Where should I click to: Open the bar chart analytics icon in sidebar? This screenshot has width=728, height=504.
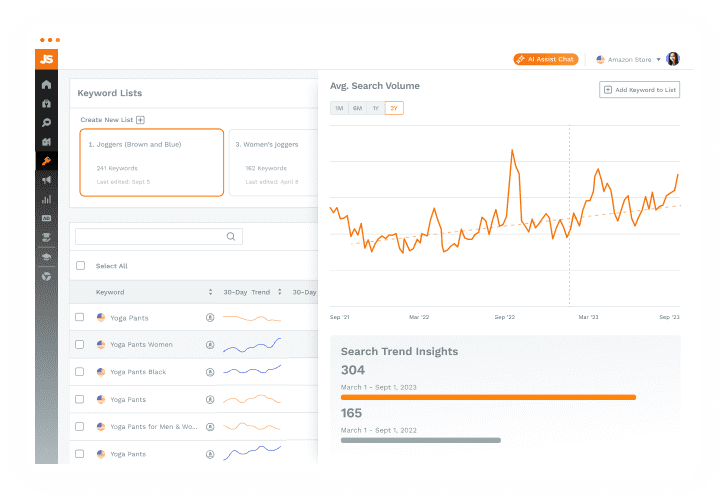click(x=46, y=199)
